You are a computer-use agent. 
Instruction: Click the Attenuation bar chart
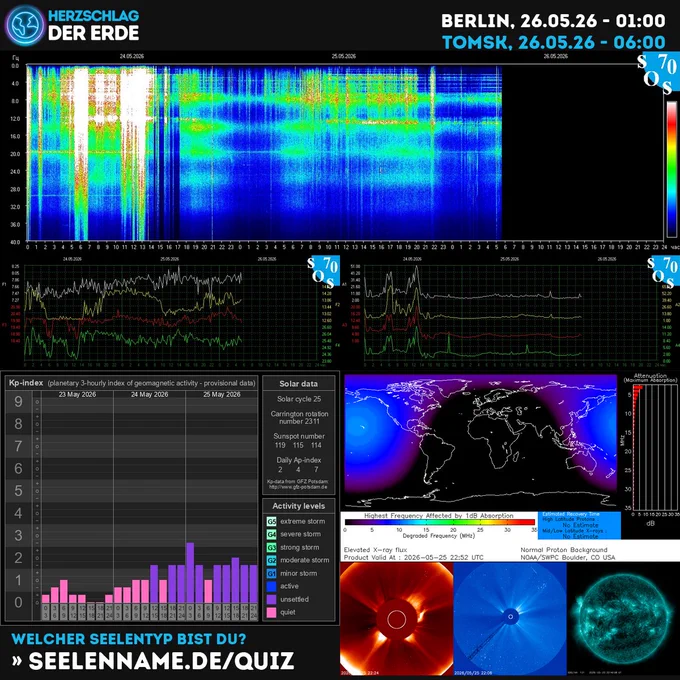[x=656, y=447]
